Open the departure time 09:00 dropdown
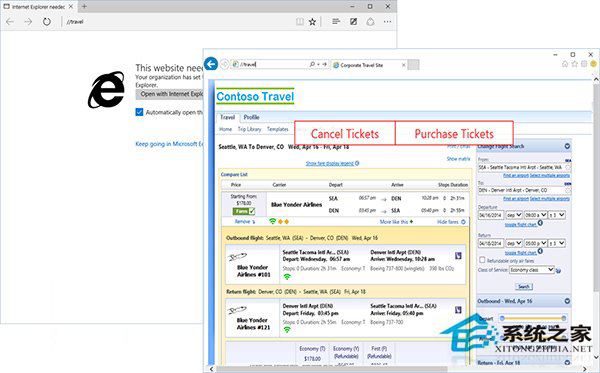This screenshot has height=373, width=600. coord(535,215)
